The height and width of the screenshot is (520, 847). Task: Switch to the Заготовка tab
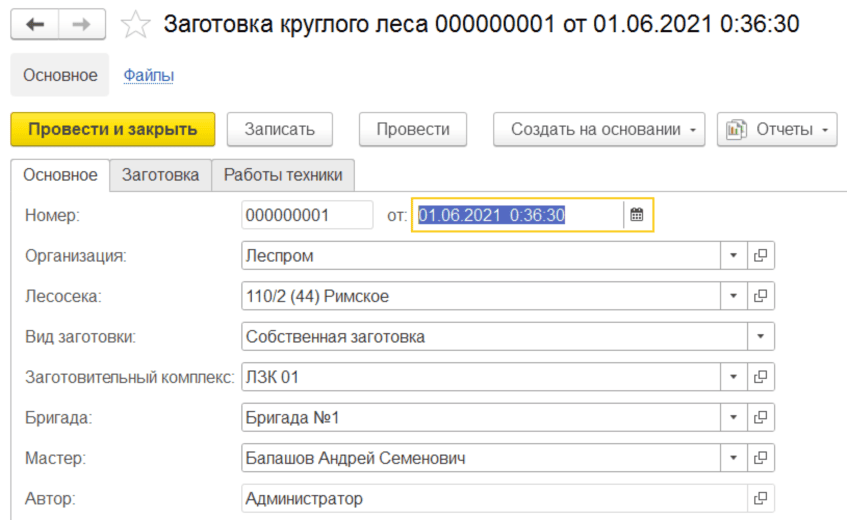coord(160,175)
